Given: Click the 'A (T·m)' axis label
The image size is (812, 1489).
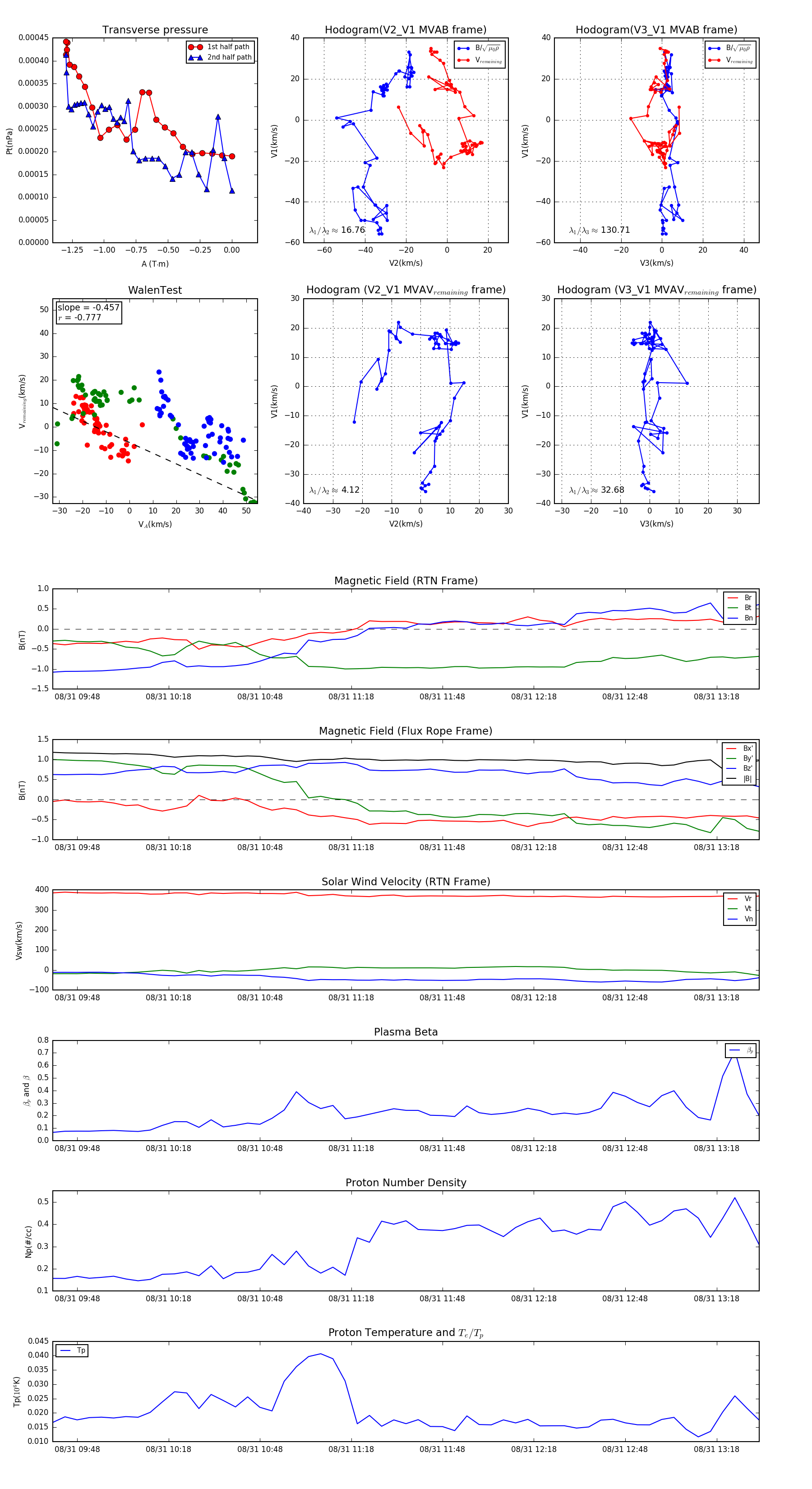Looking at the screenshot, I should 155,264.
